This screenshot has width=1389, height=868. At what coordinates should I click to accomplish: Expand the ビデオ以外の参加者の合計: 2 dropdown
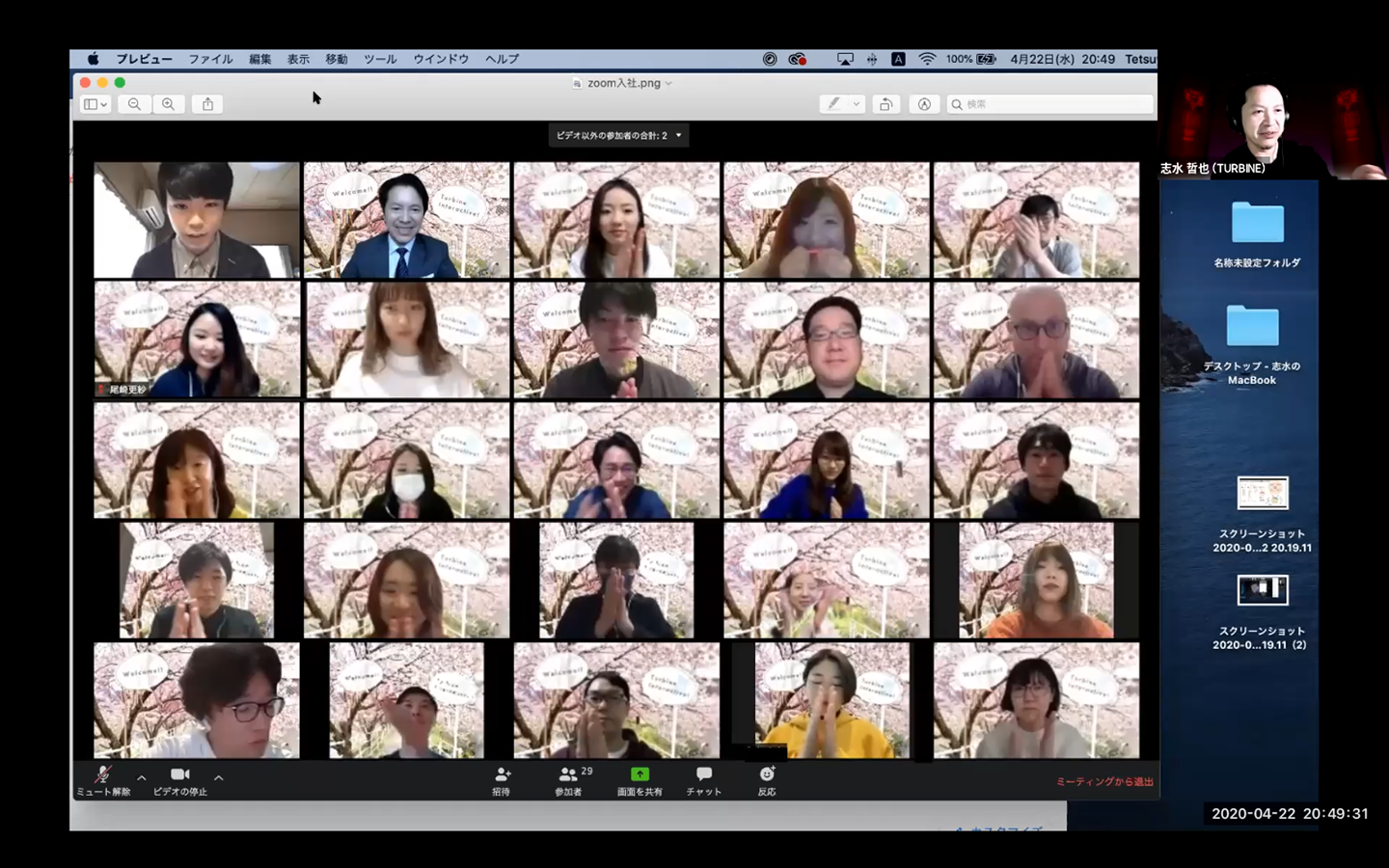pyautogui.click(x=618, y=136)
